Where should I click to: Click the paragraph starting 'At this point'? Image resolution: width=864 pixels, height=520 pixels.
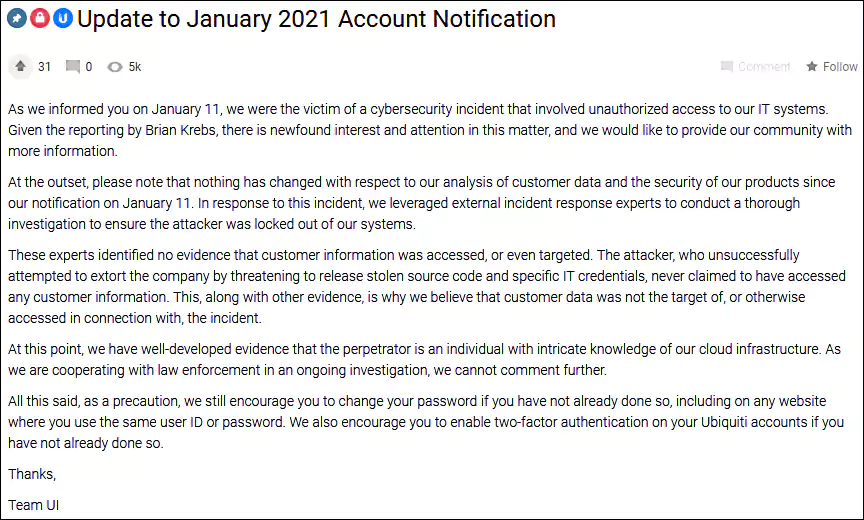coord(424,360)
